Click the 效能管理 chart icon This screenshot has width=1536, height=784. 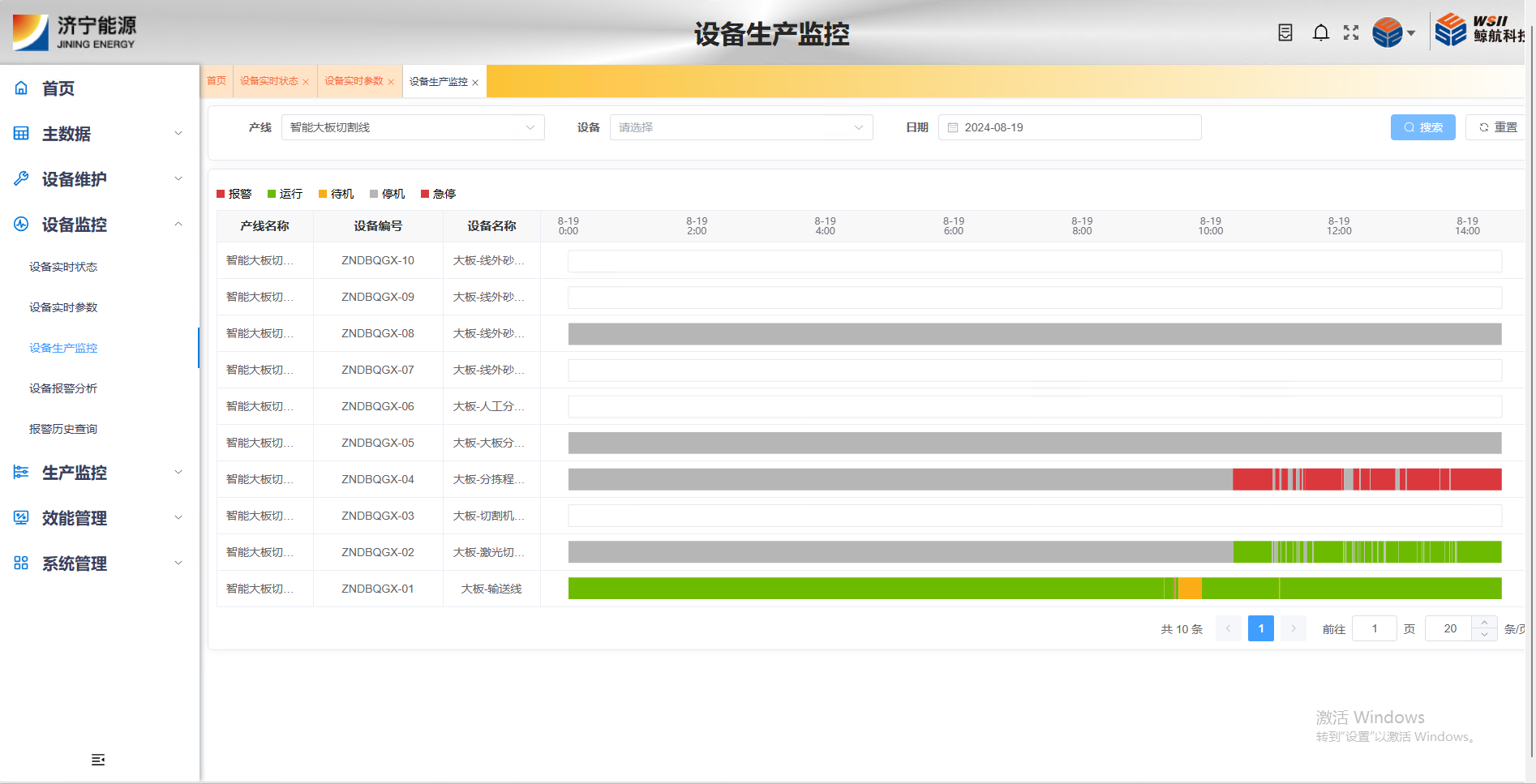click(21, 517)
